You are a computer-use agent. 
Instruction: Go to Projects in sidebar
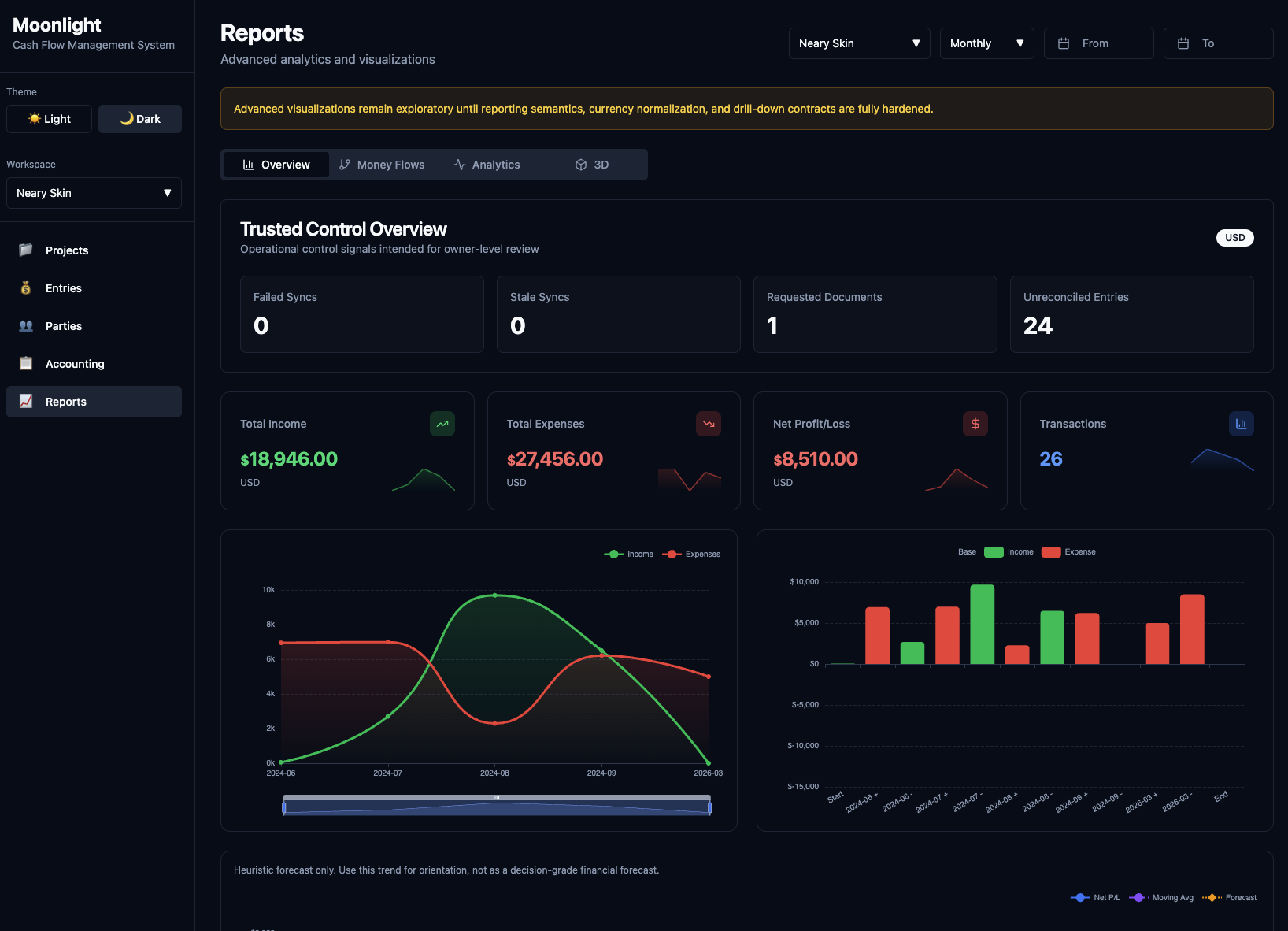[94, 250]
